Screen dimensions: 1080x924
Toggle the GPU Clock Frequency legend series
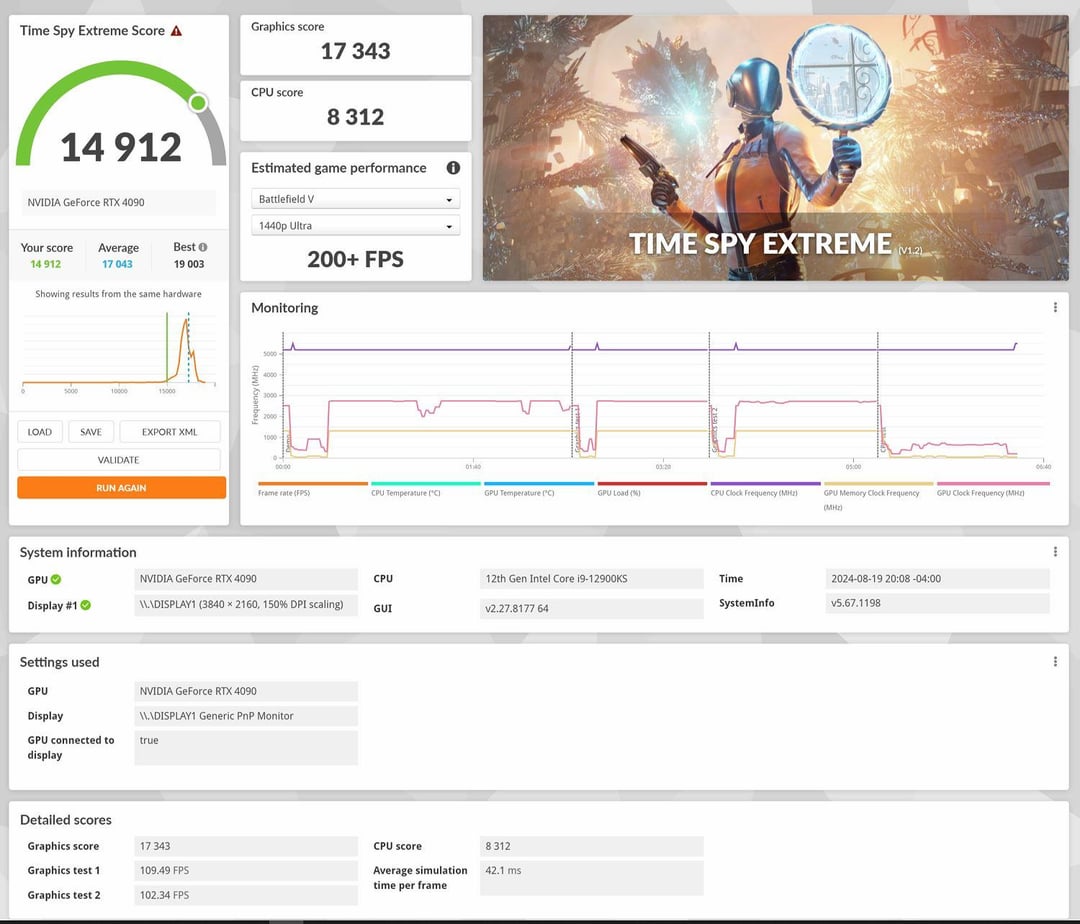[x=992, y=489]
